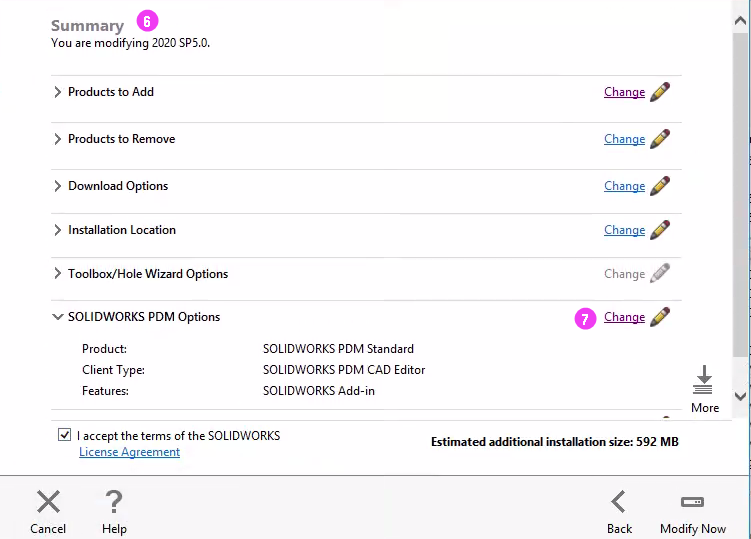Image resolution: width=751 pixels, height=539 pixels.
Task: Click the pencil icon for Products to Add
Action: click(660, 92)
